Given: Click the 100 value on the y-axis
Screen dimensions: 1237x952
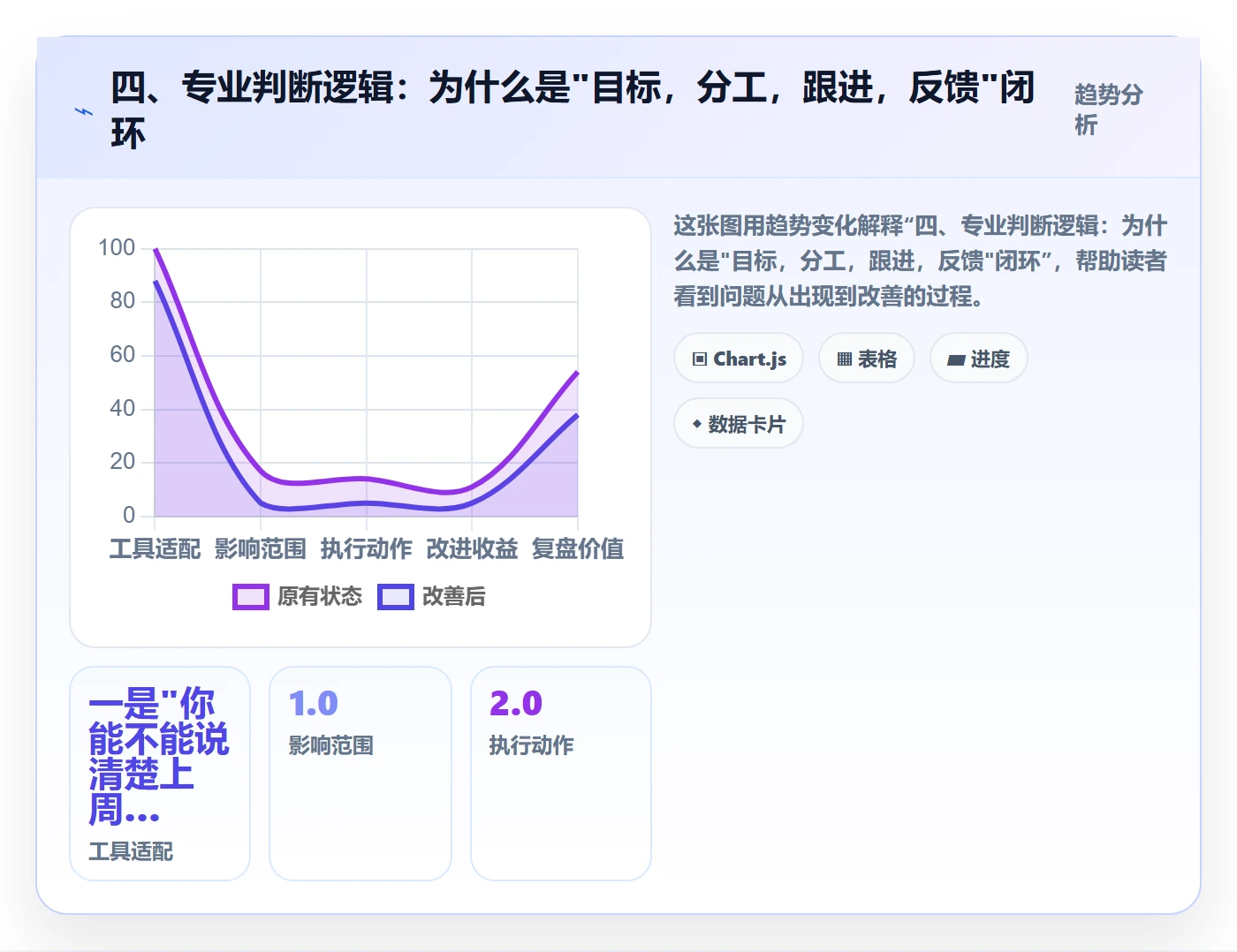Looking at the screenshot, I should 117,247.
